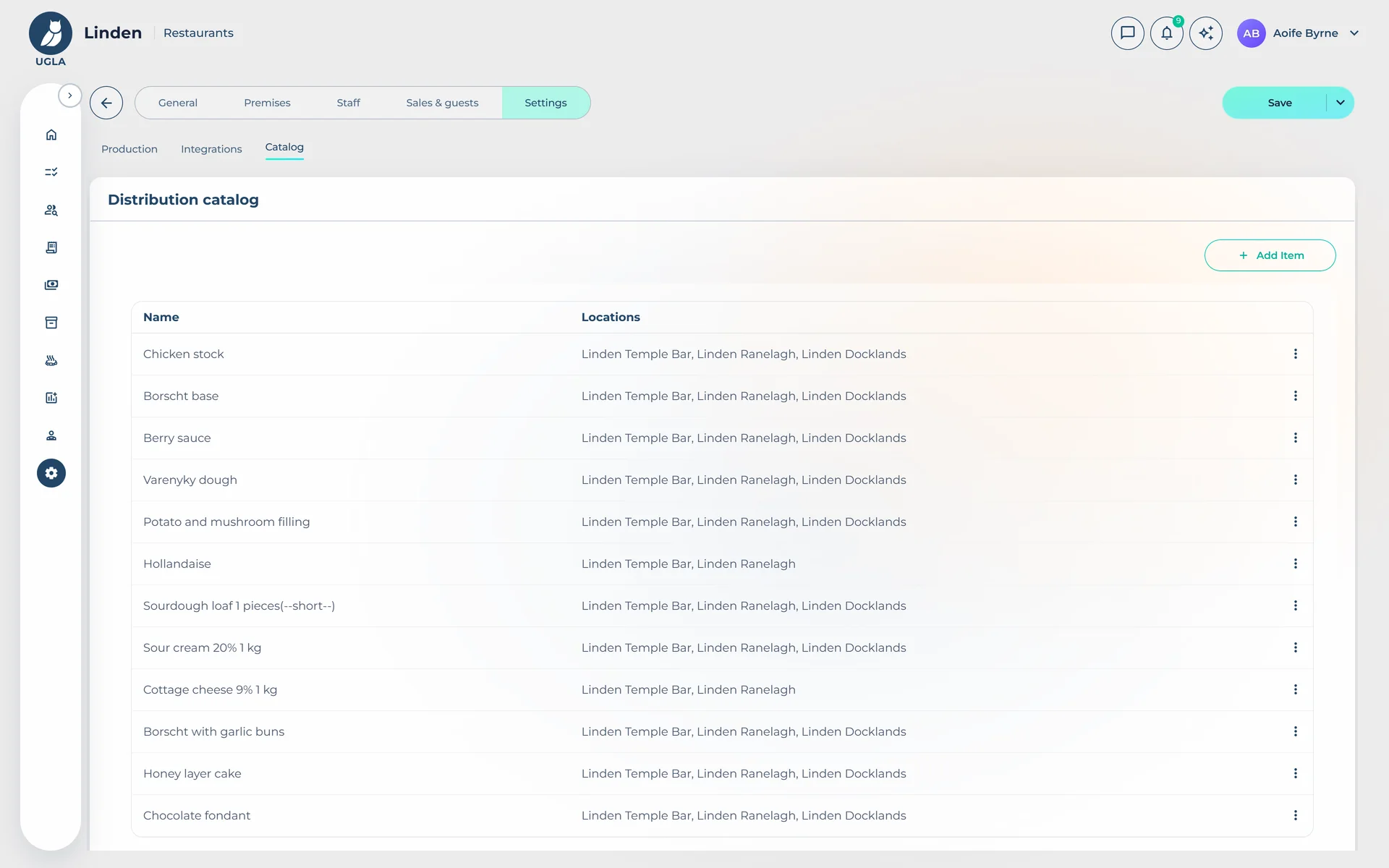Go to Home in sidebar
This screenshot has width=1389, height=868.
(x=51, y=135)
